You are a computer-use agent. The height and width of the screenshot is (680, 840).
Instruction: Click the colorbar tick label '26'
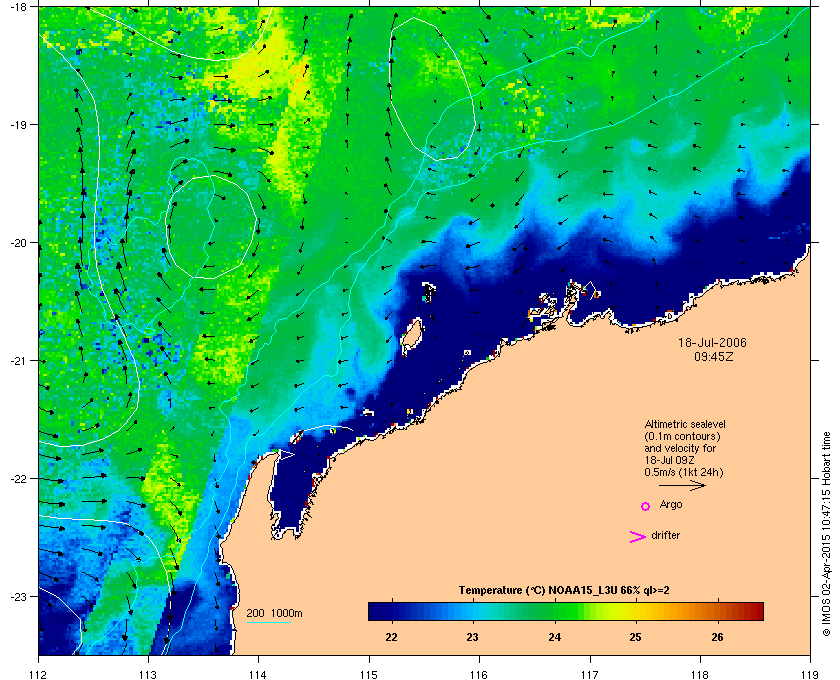pos(717,637)
